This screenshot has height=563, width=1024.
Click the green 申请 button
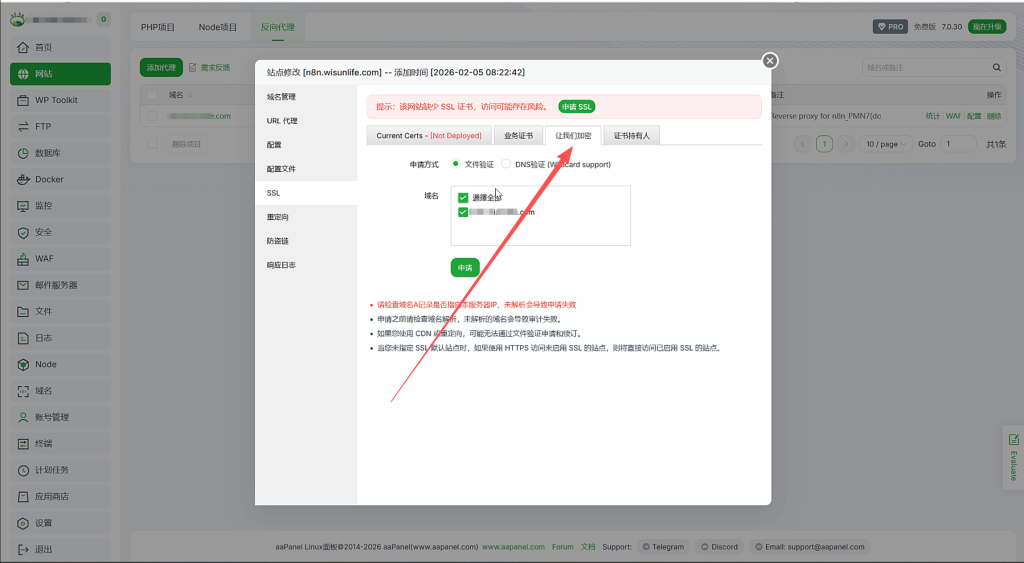point(465,268)
